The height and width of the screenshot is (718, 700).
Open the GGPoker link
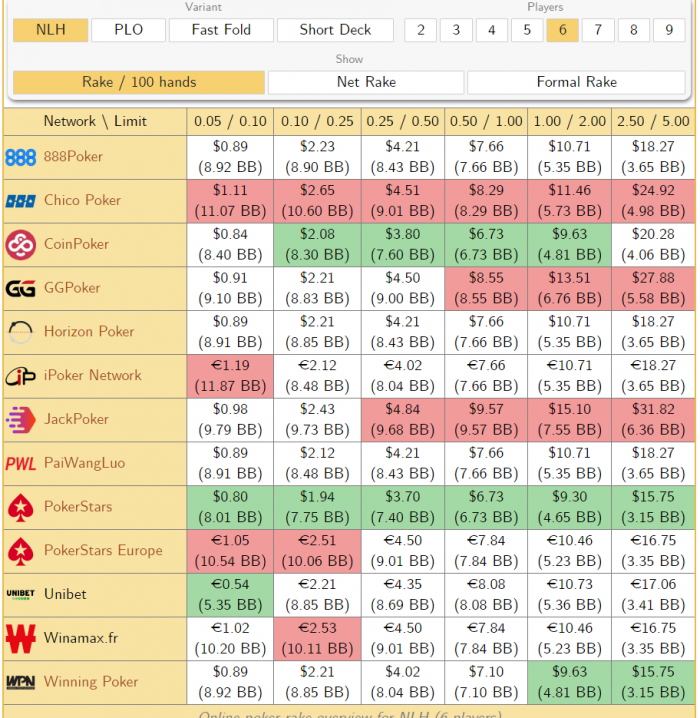point(72,288)
